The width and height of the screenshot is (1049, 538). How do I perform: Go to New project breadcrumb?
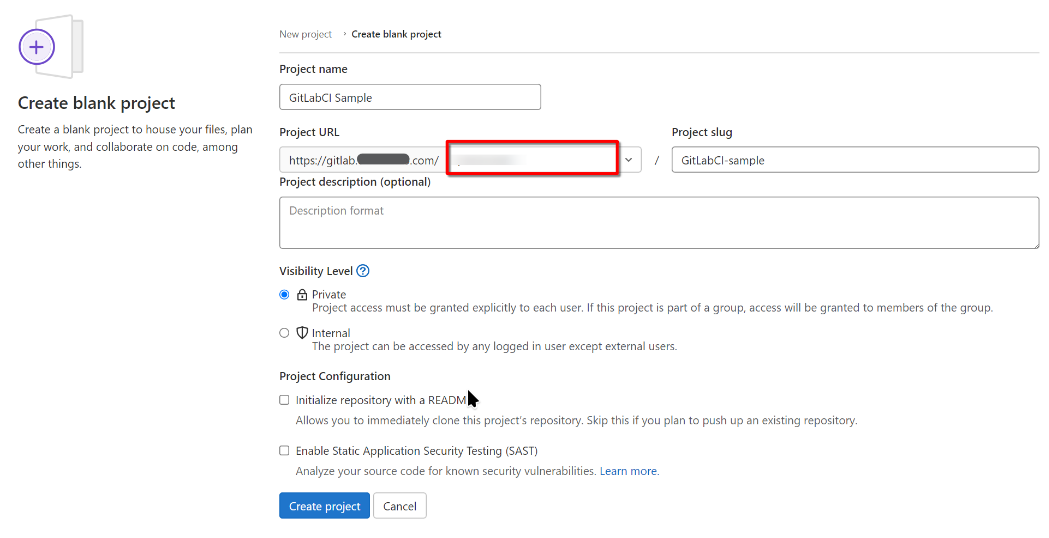[305, 34]
